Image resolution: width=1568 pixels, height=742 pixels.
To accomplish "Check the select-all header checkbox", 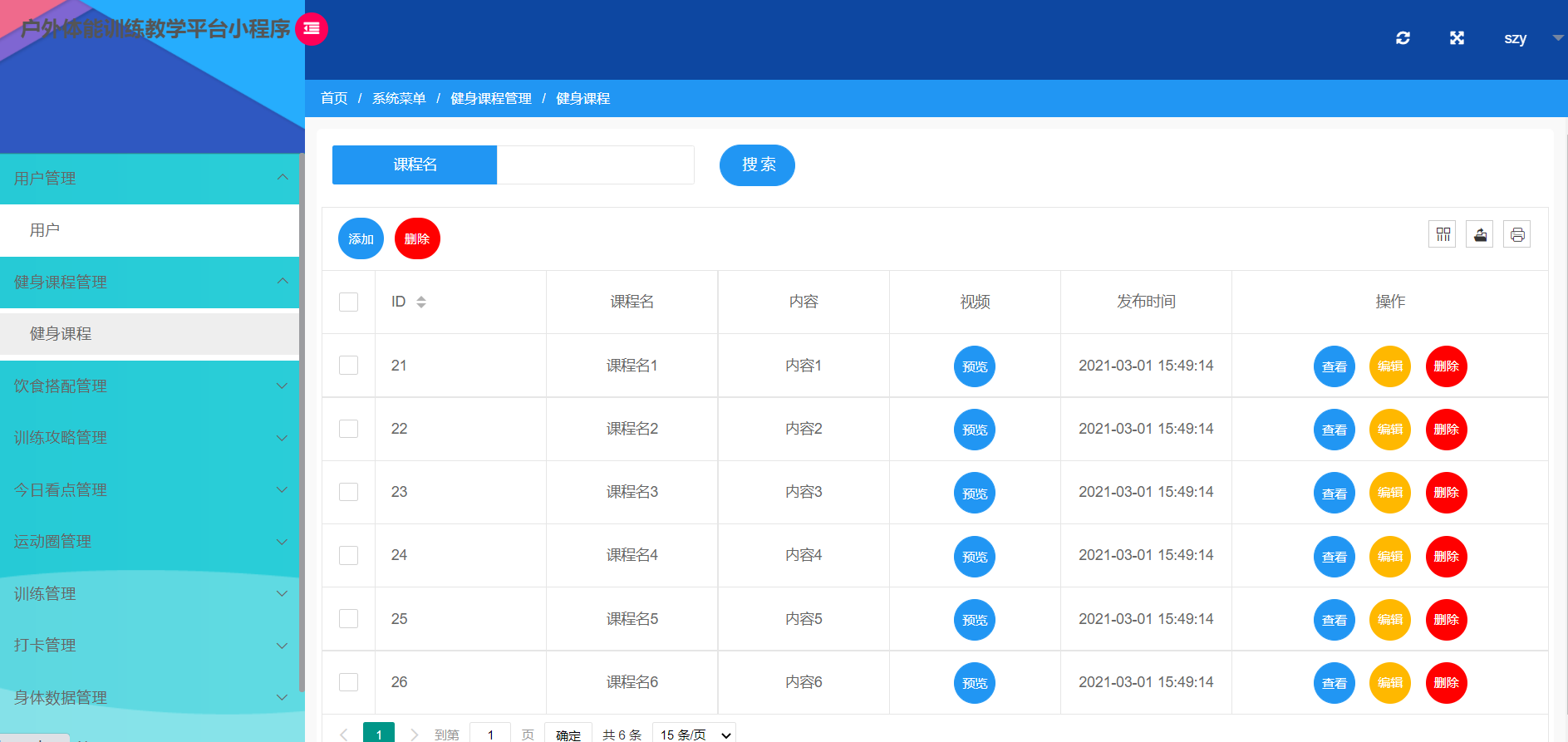I will pyautogui.click(x=349, y=302).
